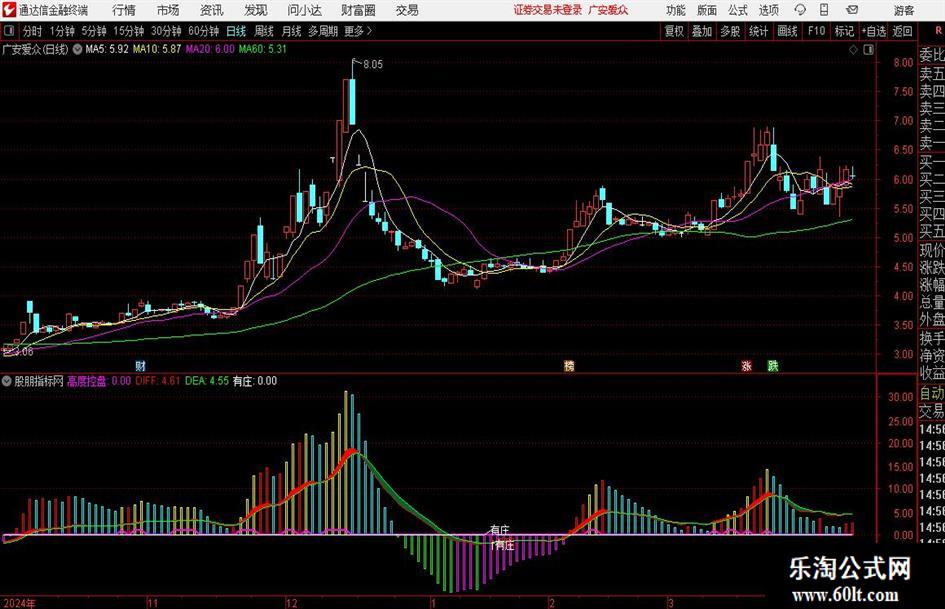Expand the 股朋指标网 indicator dropdown arrow

[x=7, y=381]
